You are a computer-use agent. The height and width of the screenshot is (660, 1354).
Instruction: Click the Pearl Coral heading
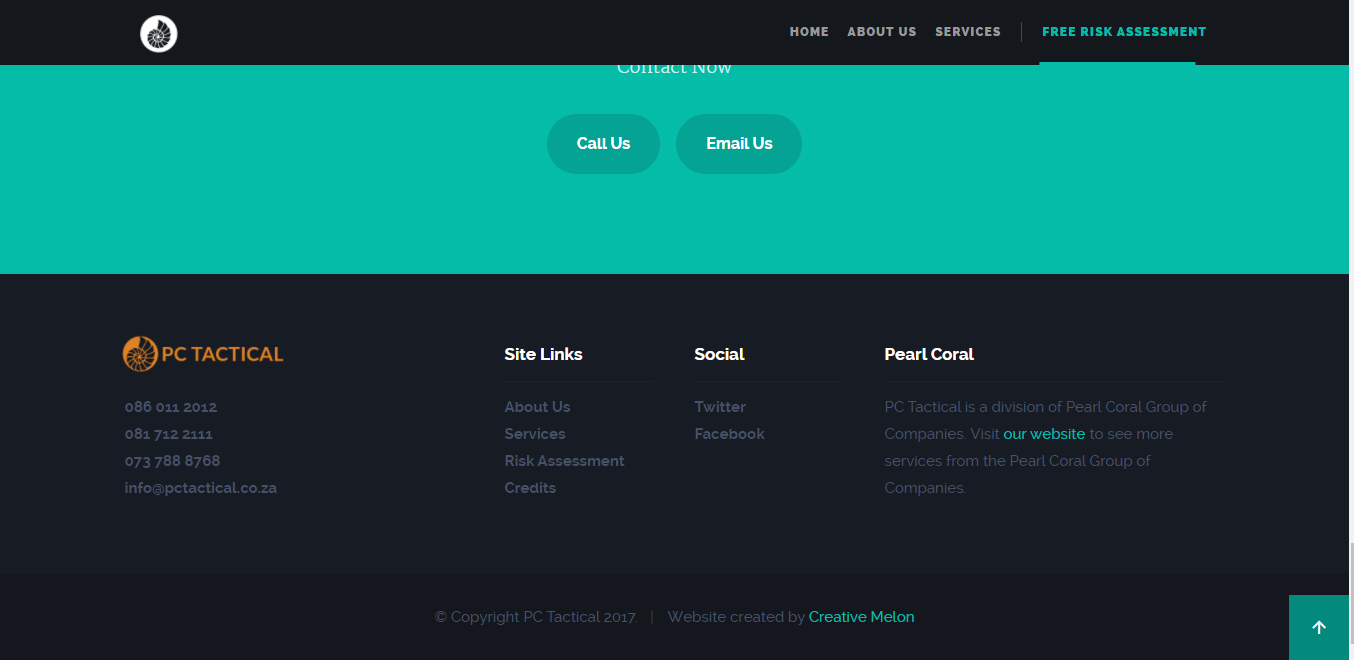(929, 354)
